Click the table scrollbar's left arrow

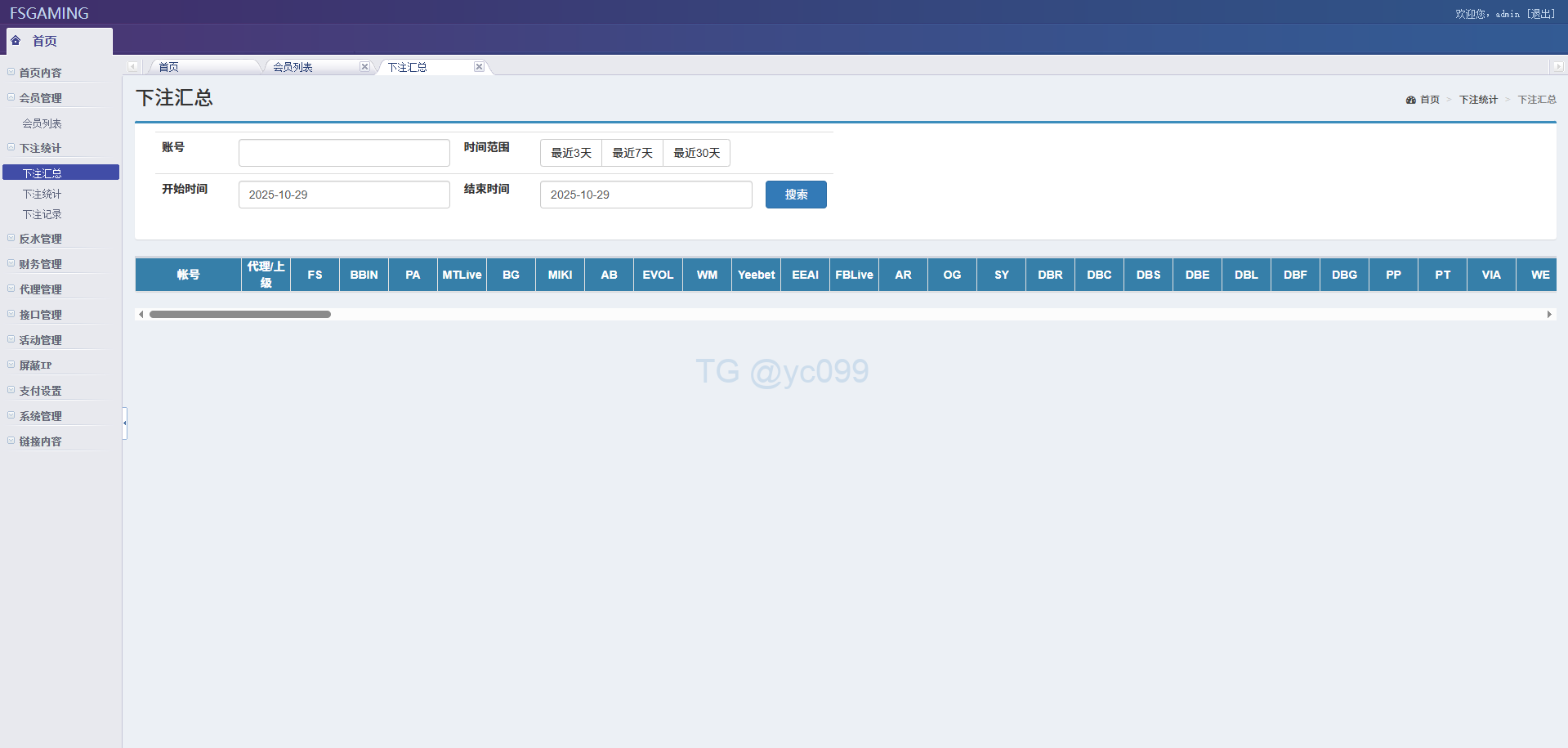tap(141, 314)
